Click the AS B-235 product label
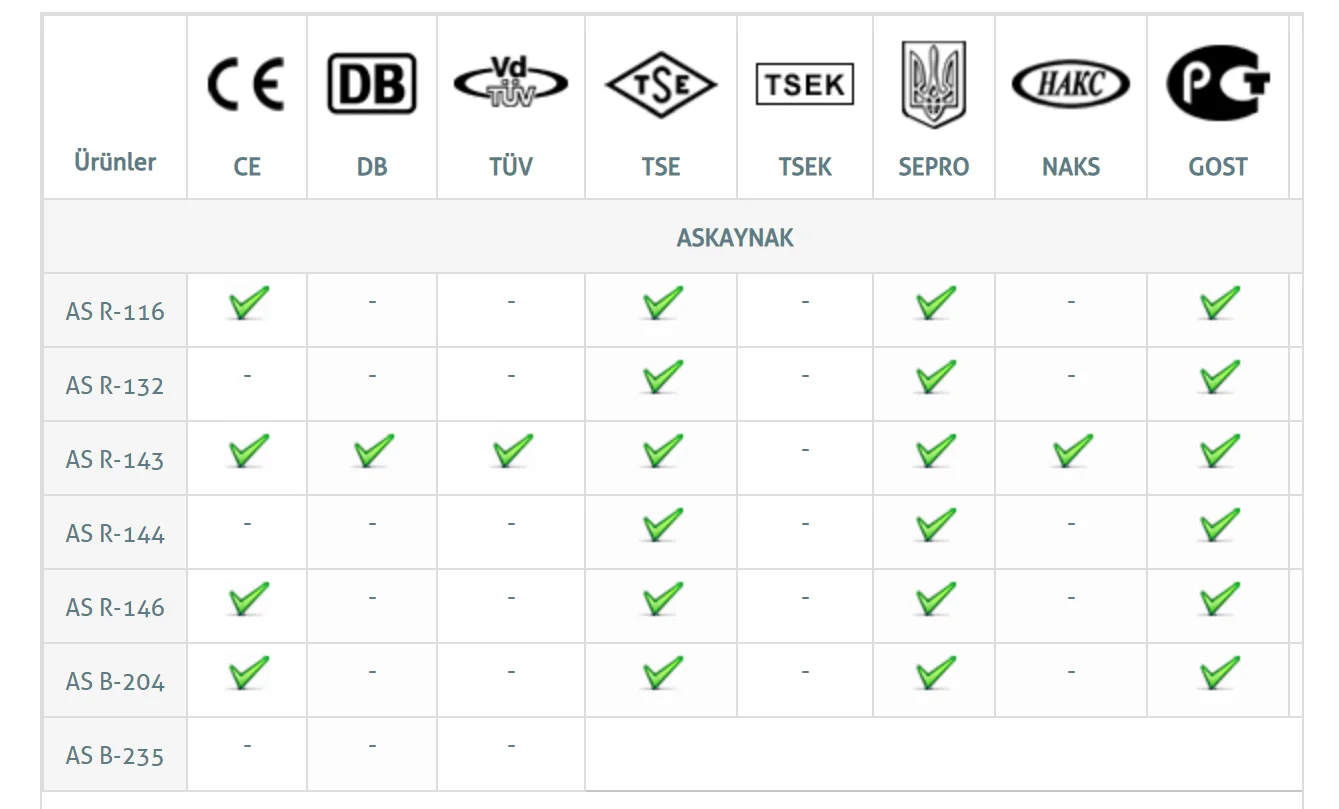The image size is (1339, 809). pos(115,755)
